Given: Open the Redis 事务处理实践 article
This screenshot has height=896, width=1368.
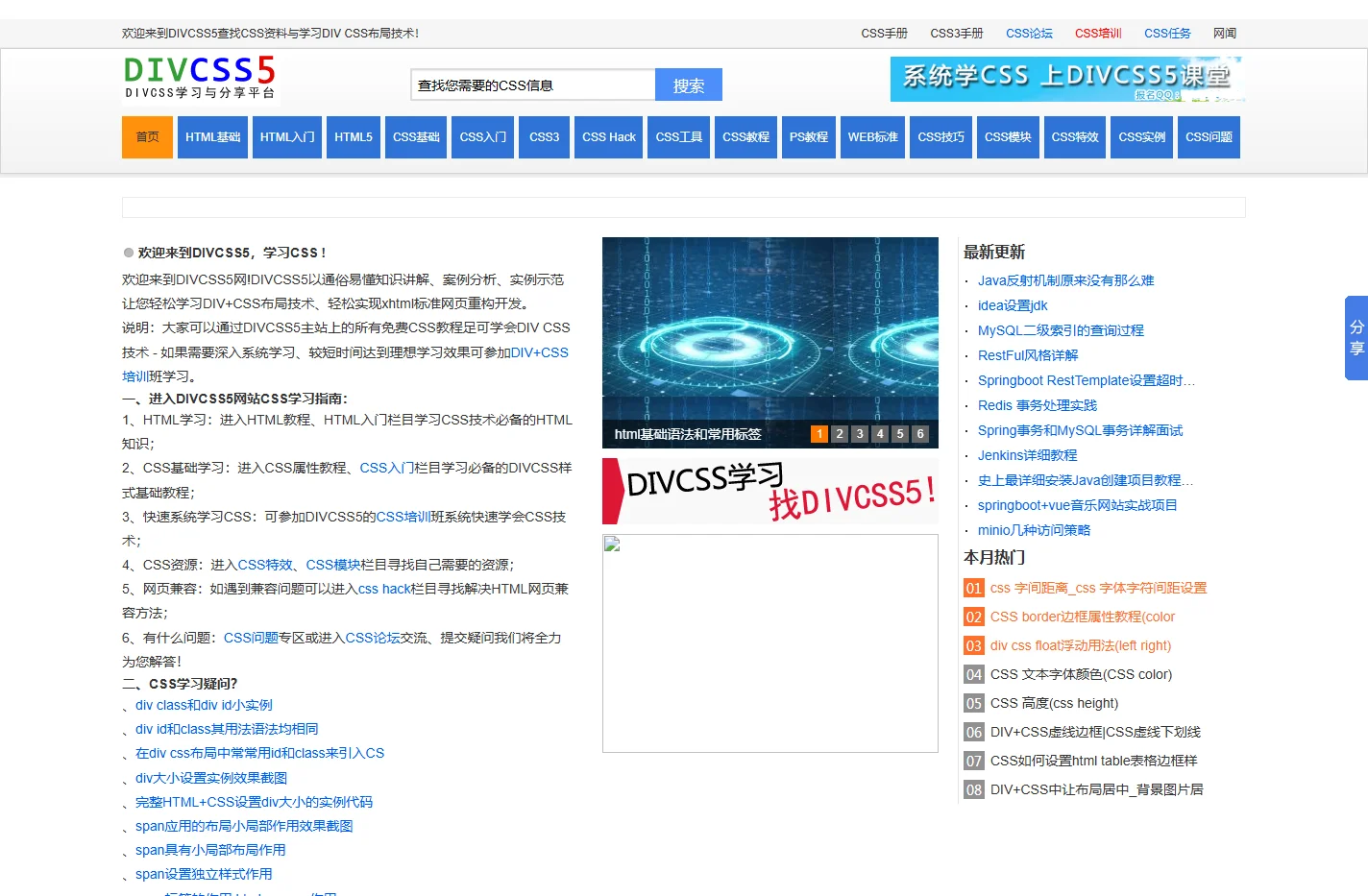Looking at the screenshot, I should [x=1038, y=405].
